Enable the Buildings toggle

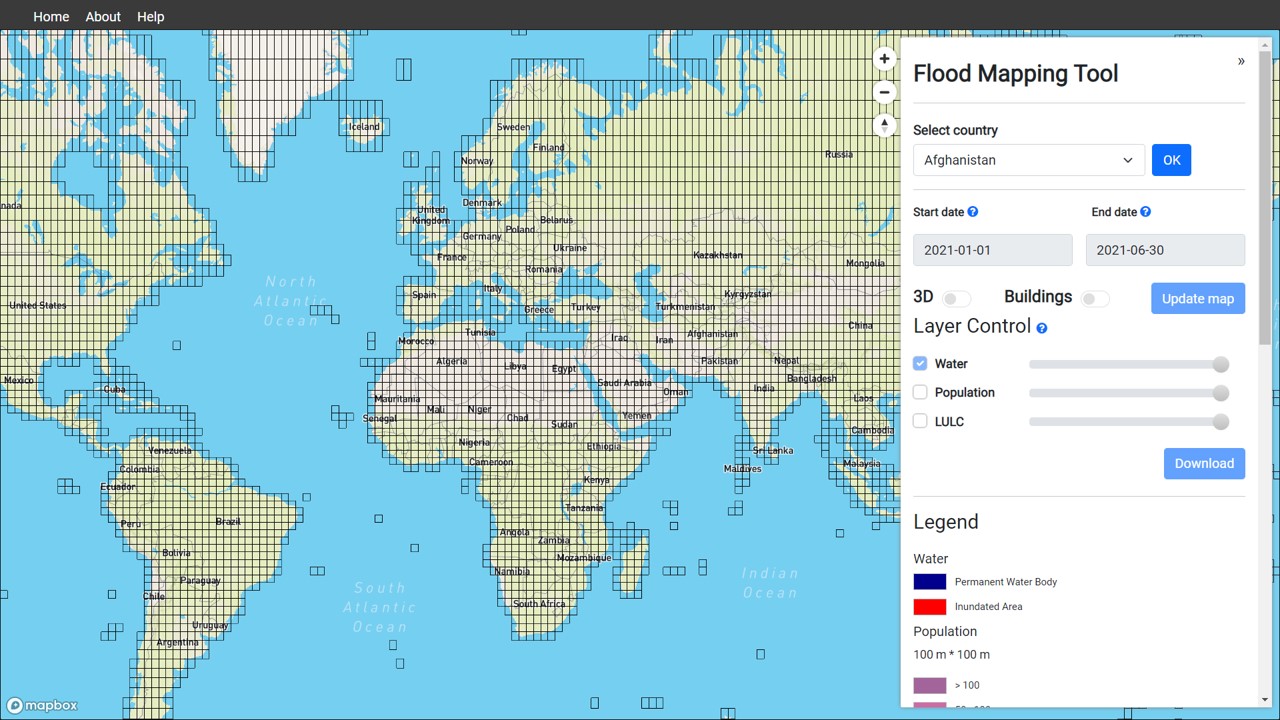(1095, 299)
